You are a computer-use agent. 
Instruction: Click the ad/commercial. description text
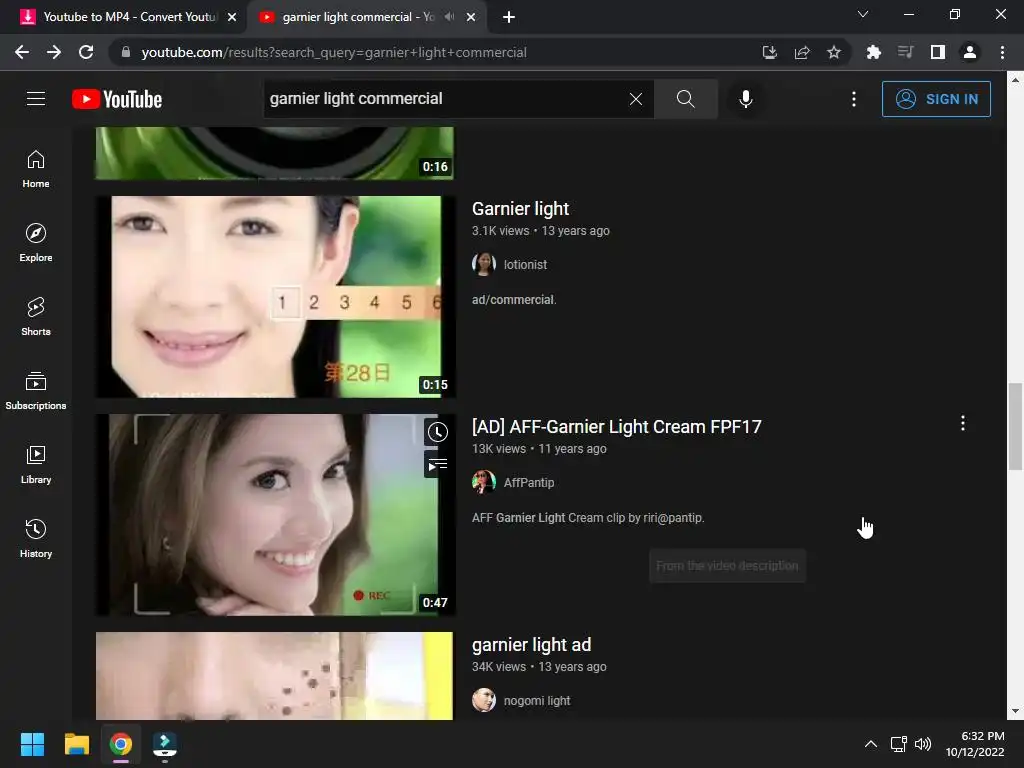pos(514,300)
